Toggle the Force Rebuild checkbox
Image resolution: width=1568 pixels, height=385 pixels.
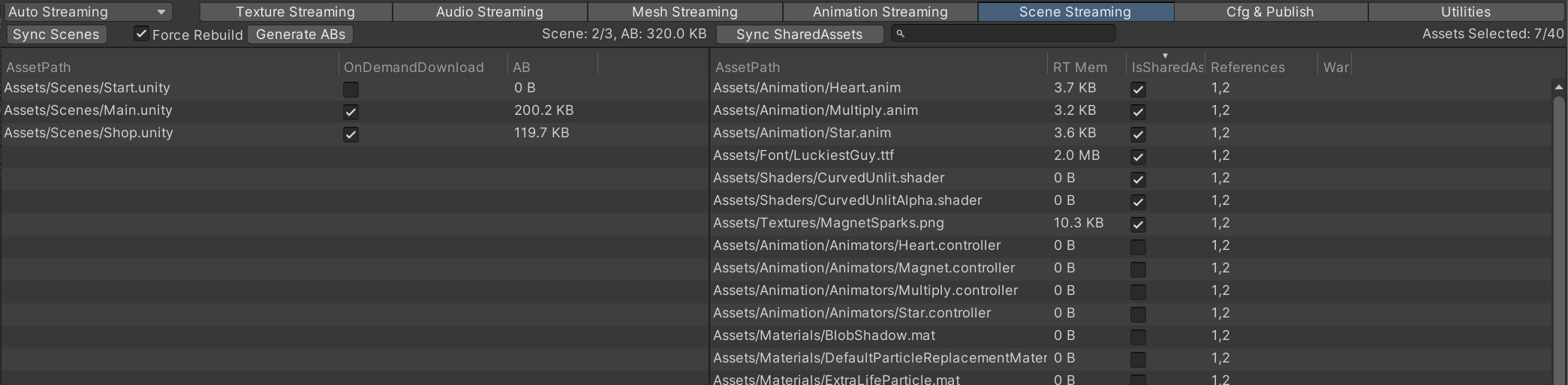[141, 34]
